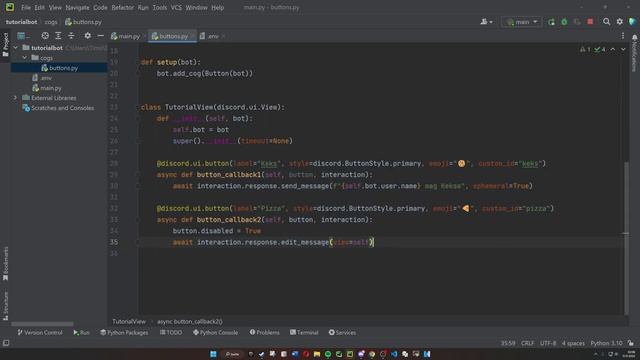Open Search Everywhere magnifier icon
Image resolution: width=640 pixels, height=360 pixels.
click(x=607, y=22)
